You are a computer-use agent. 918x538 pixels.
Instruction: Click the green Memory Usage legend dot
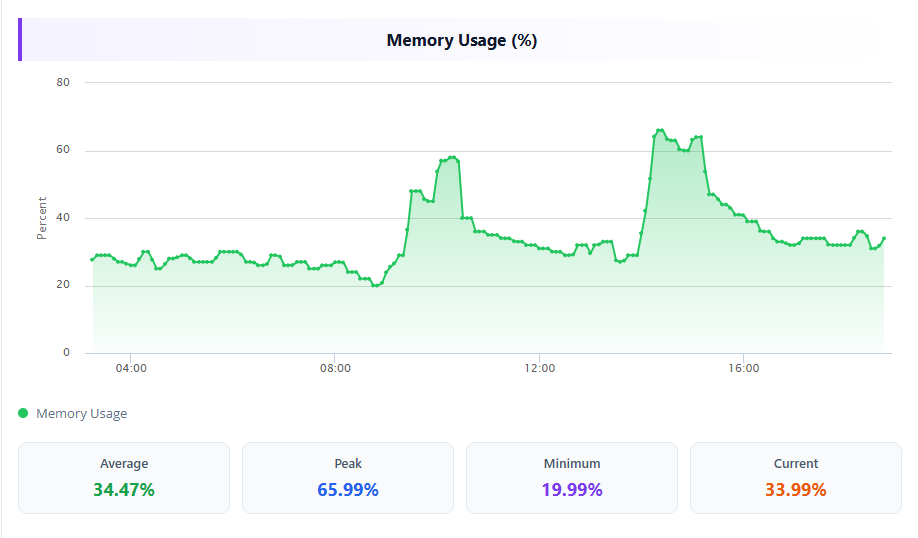tap(23, 413)
